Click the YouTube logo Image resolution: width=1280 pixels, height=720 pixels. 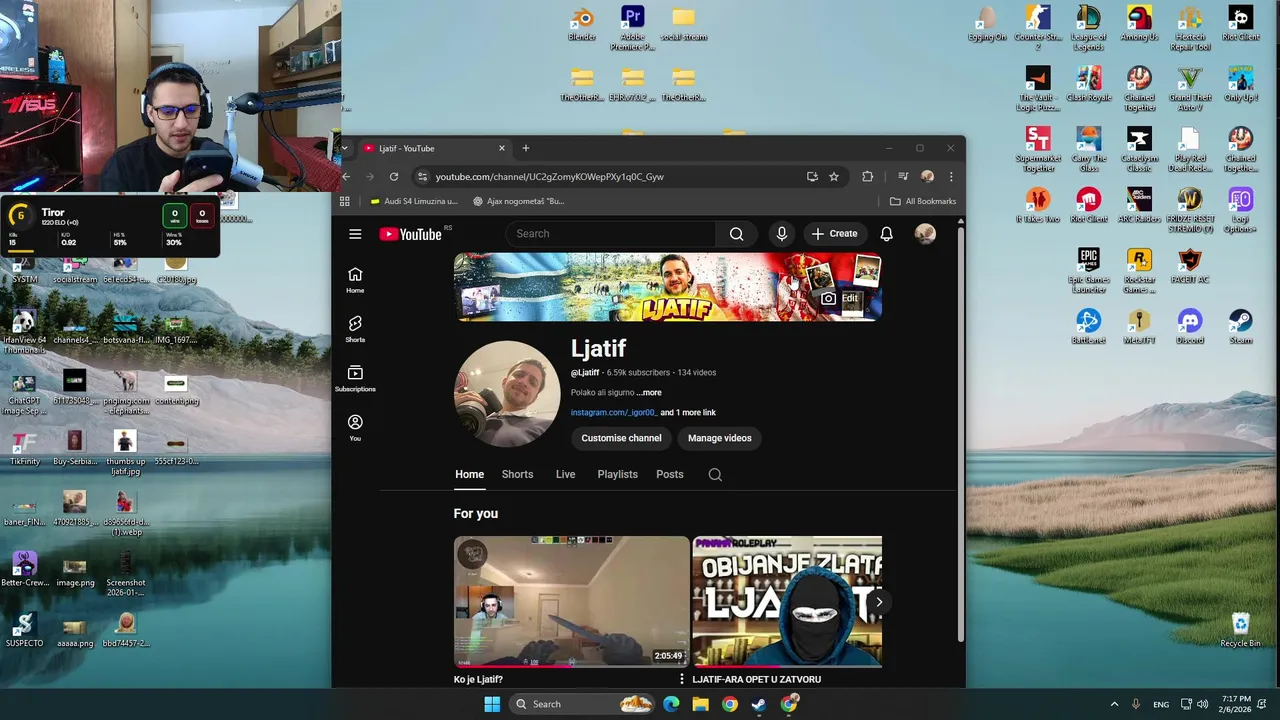click(411, 234)
